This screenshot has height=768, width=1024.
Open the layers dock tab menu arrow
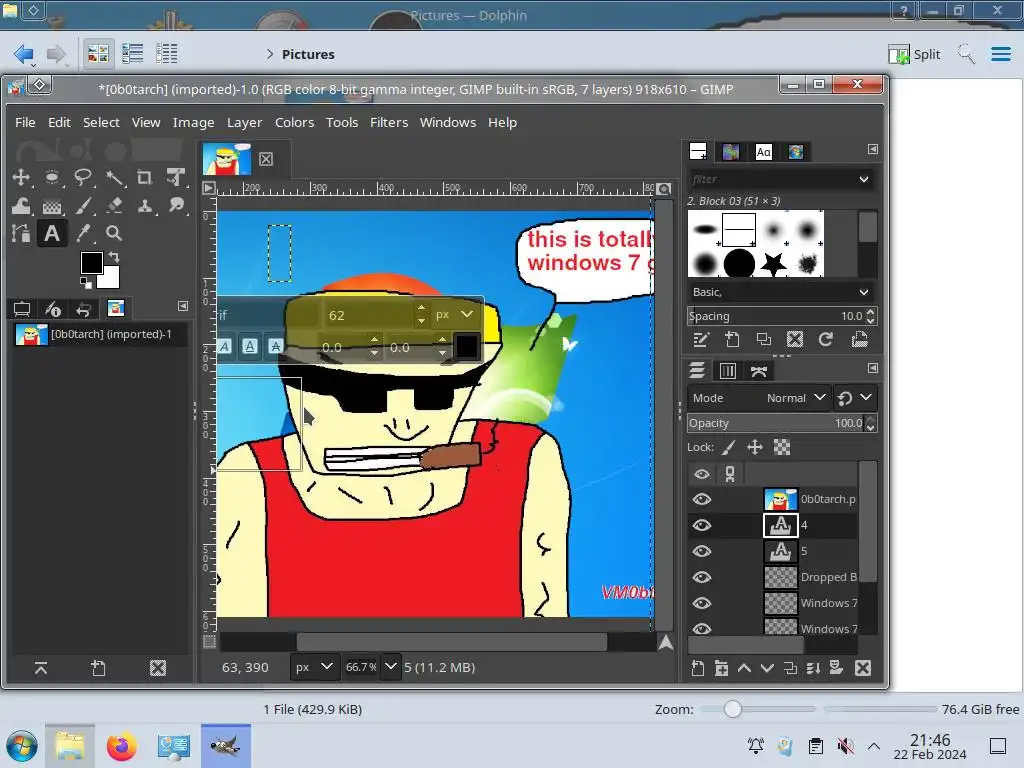872,368
